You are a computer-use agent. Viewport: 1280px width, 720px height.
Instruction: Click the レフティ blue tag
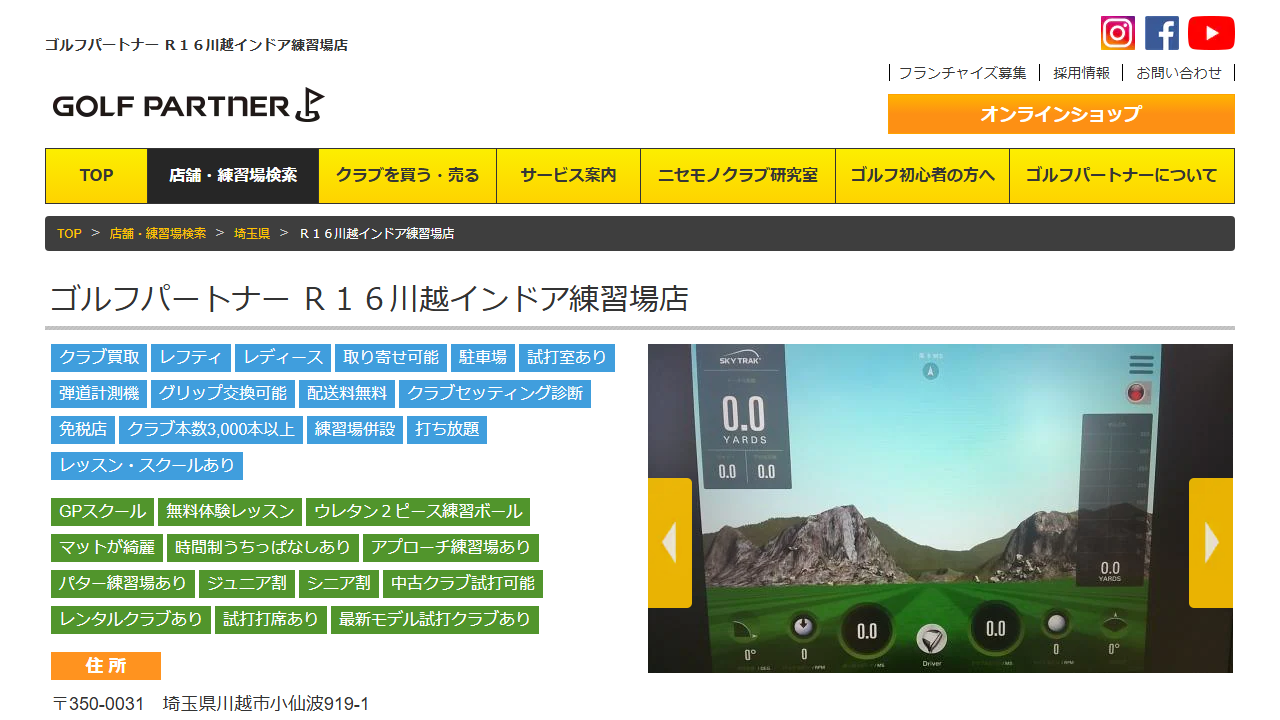tap(191, 358)
